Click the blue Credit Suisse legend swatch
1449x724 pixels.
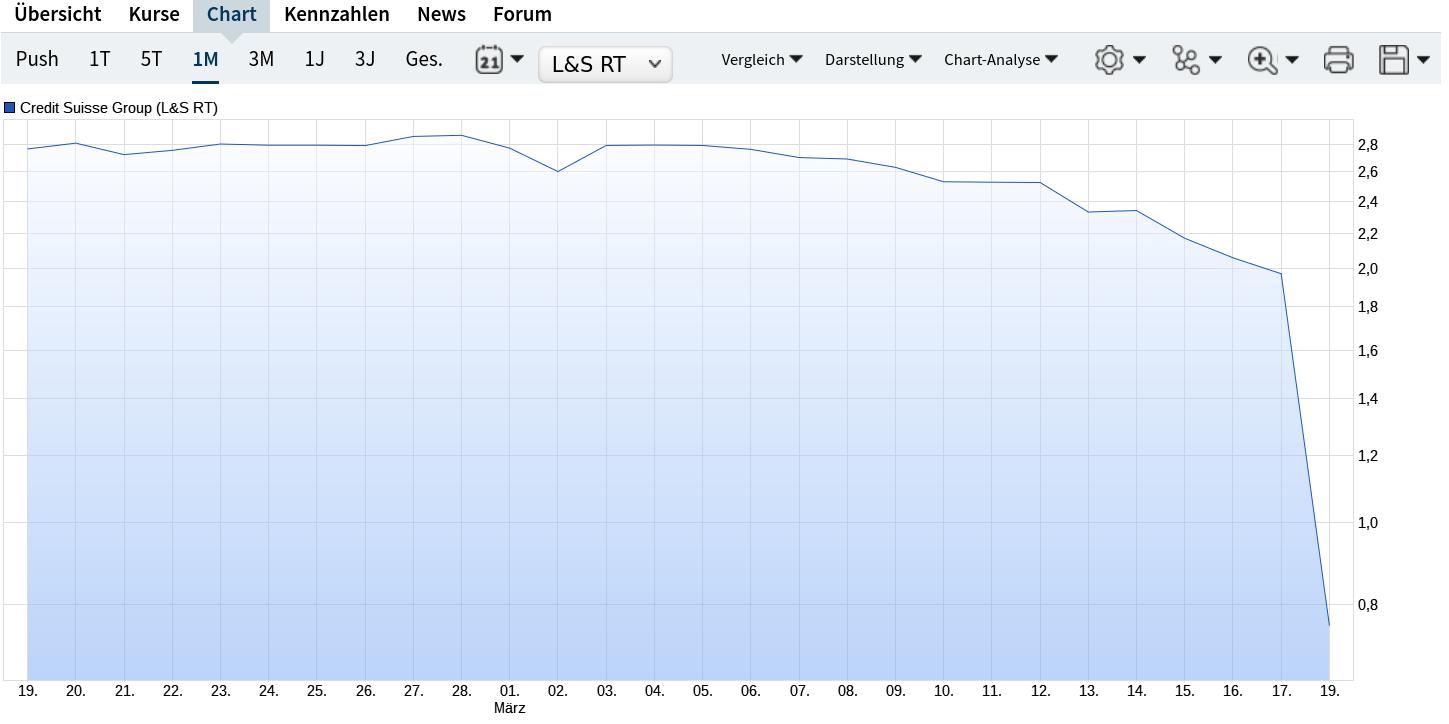[x=10, y=108]
